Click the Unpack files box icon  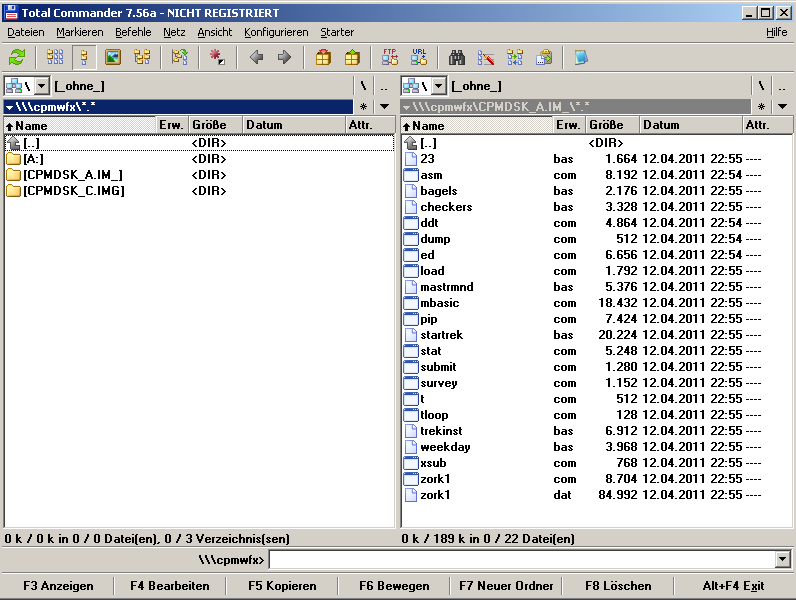352,57
